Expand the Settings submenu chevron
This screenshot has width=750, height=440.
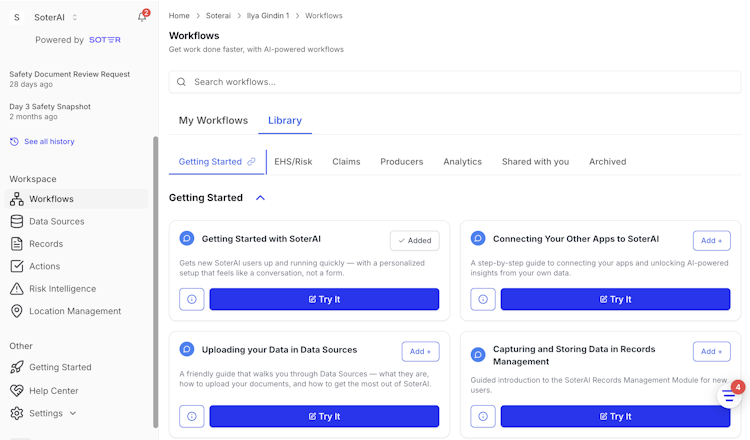(x=73, y=413)
